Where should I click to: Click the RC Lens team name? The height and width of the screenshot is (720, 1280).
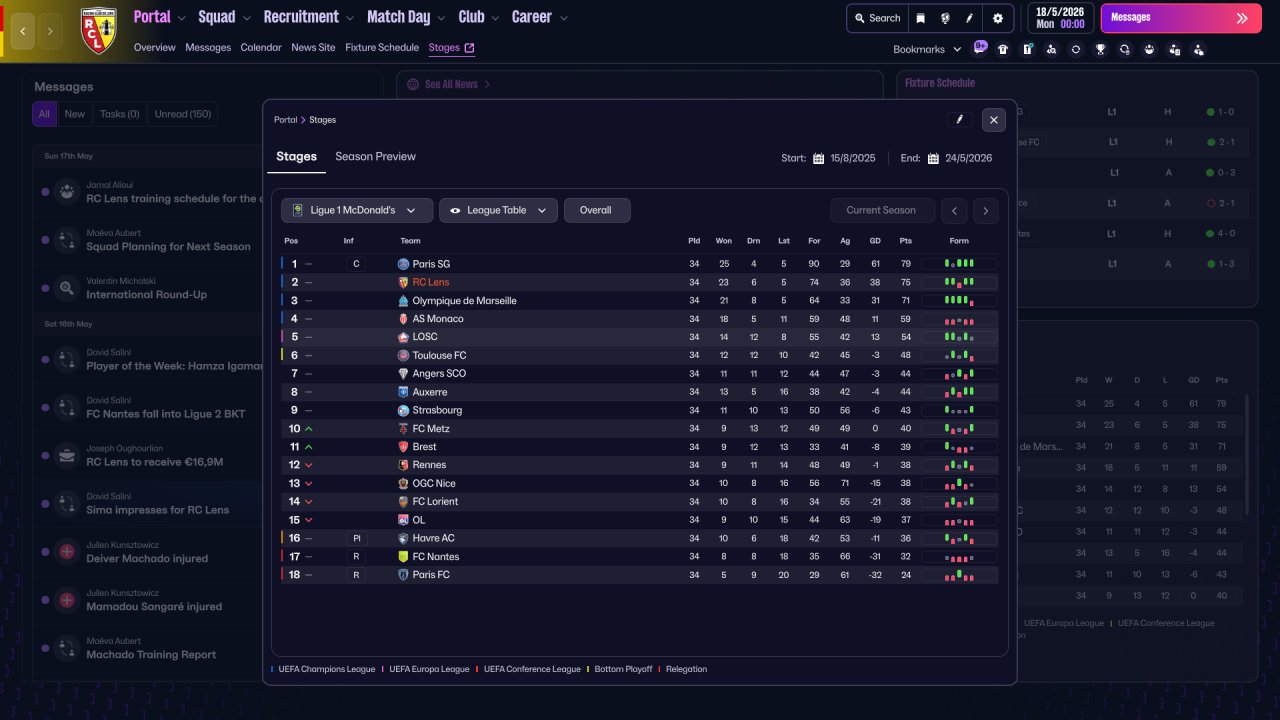[431, 282]
